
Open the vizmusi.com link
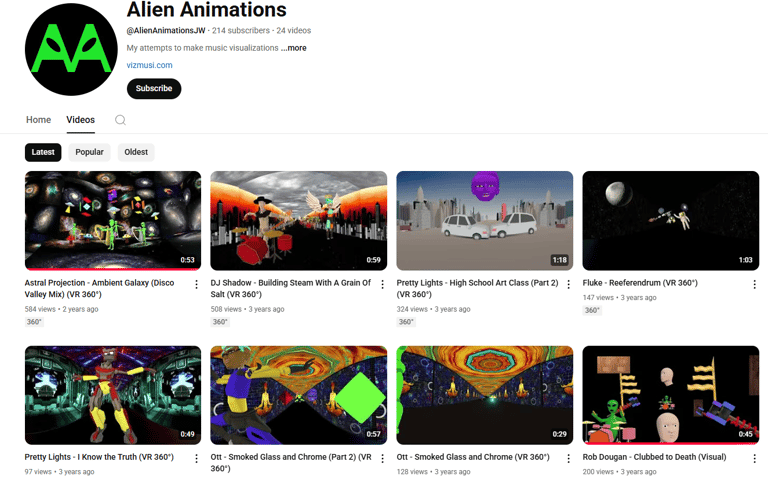point(149,65)
